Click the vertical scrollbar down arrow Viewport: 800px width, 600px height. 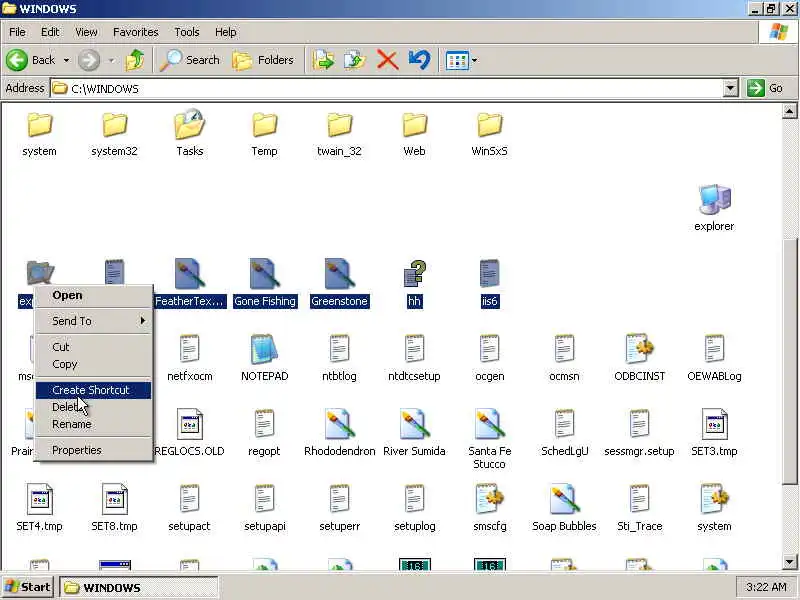(789, 562)
